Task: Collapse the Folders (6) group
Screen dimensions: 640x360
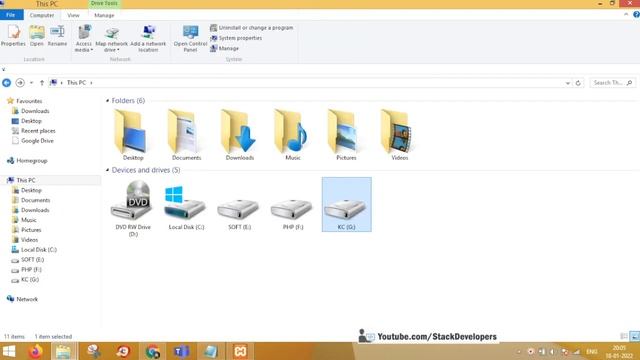Action: [107, 100]
